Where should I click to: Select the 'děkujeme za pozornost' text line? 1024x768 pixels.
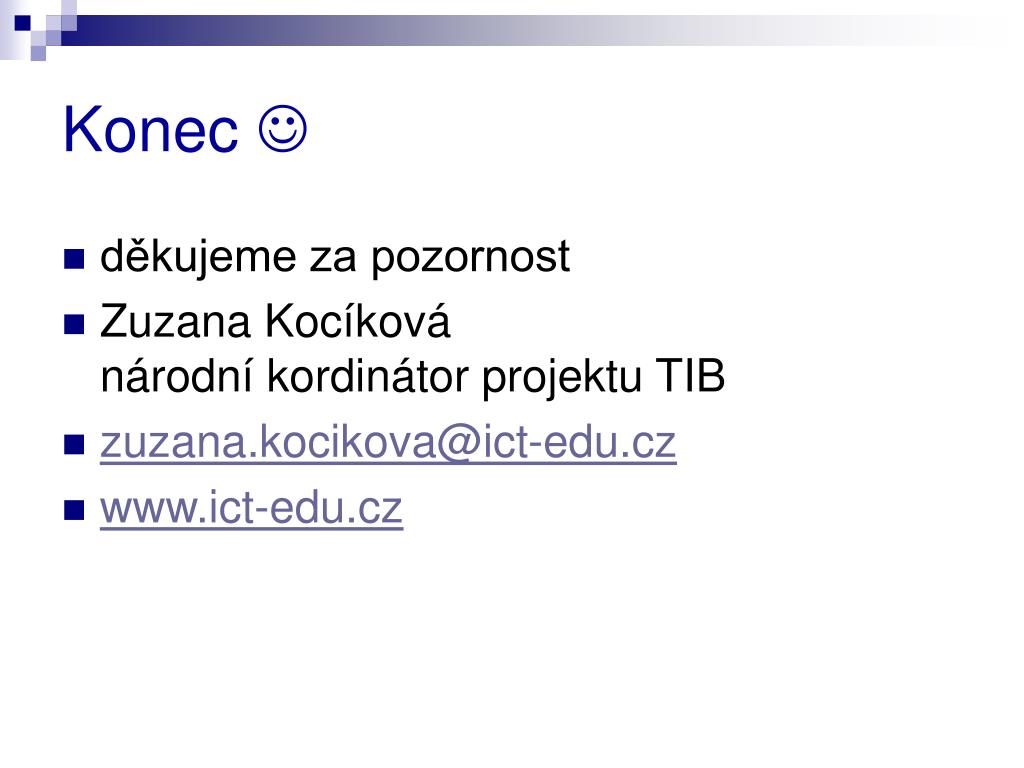[335, 257]
